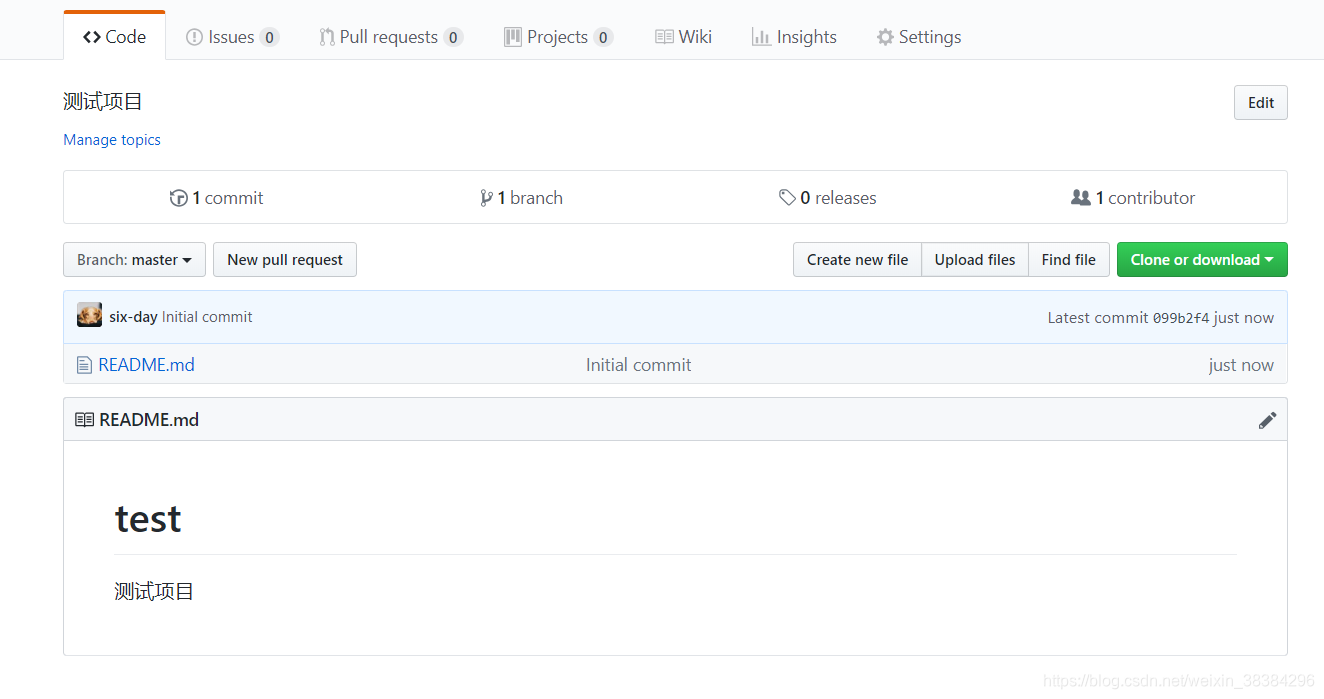Click the commit history clock icon
1324x699 pixels.
[178, 198]
